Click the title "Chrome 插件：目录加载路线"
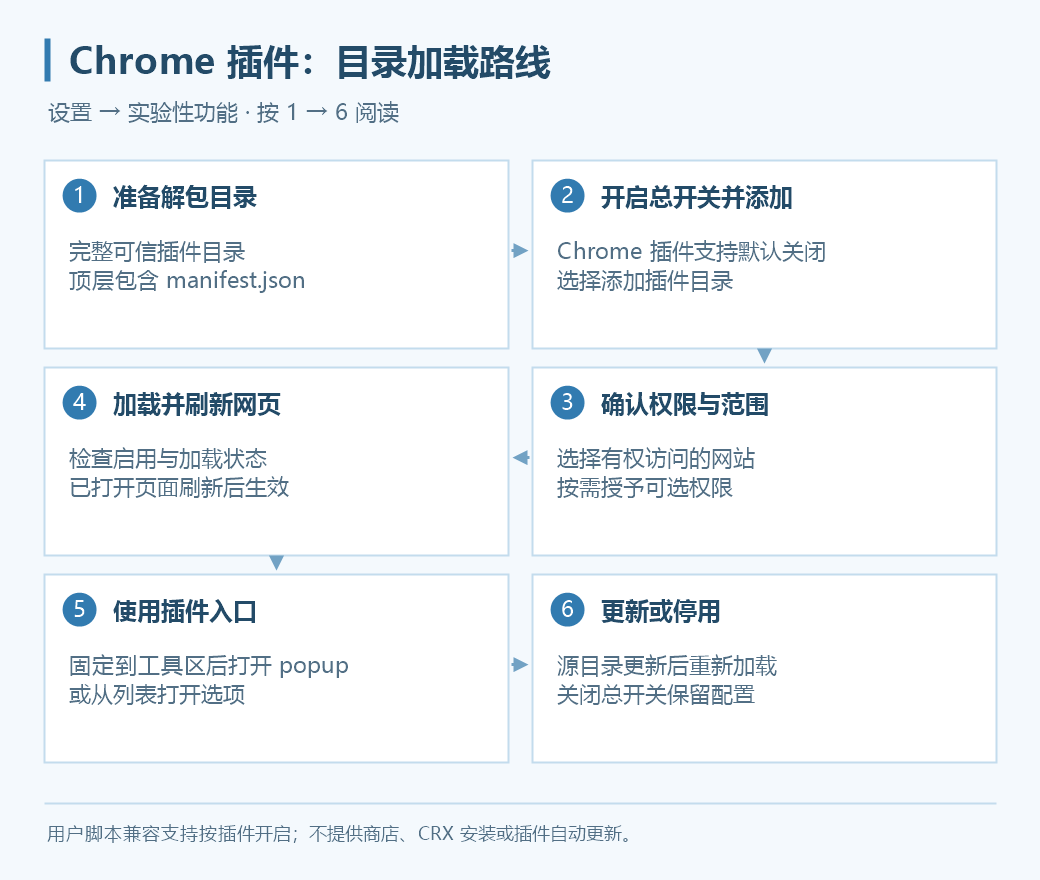The height and width of the screenshot is (880, 1040). click(310, 62)
